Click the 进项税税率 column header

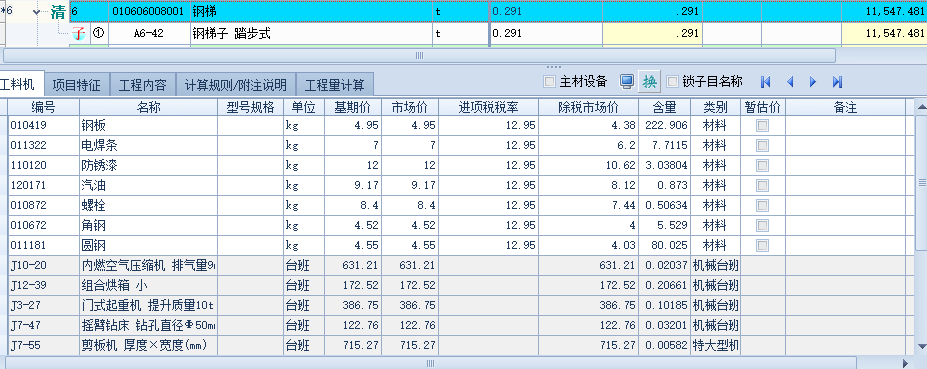point(488,107)
